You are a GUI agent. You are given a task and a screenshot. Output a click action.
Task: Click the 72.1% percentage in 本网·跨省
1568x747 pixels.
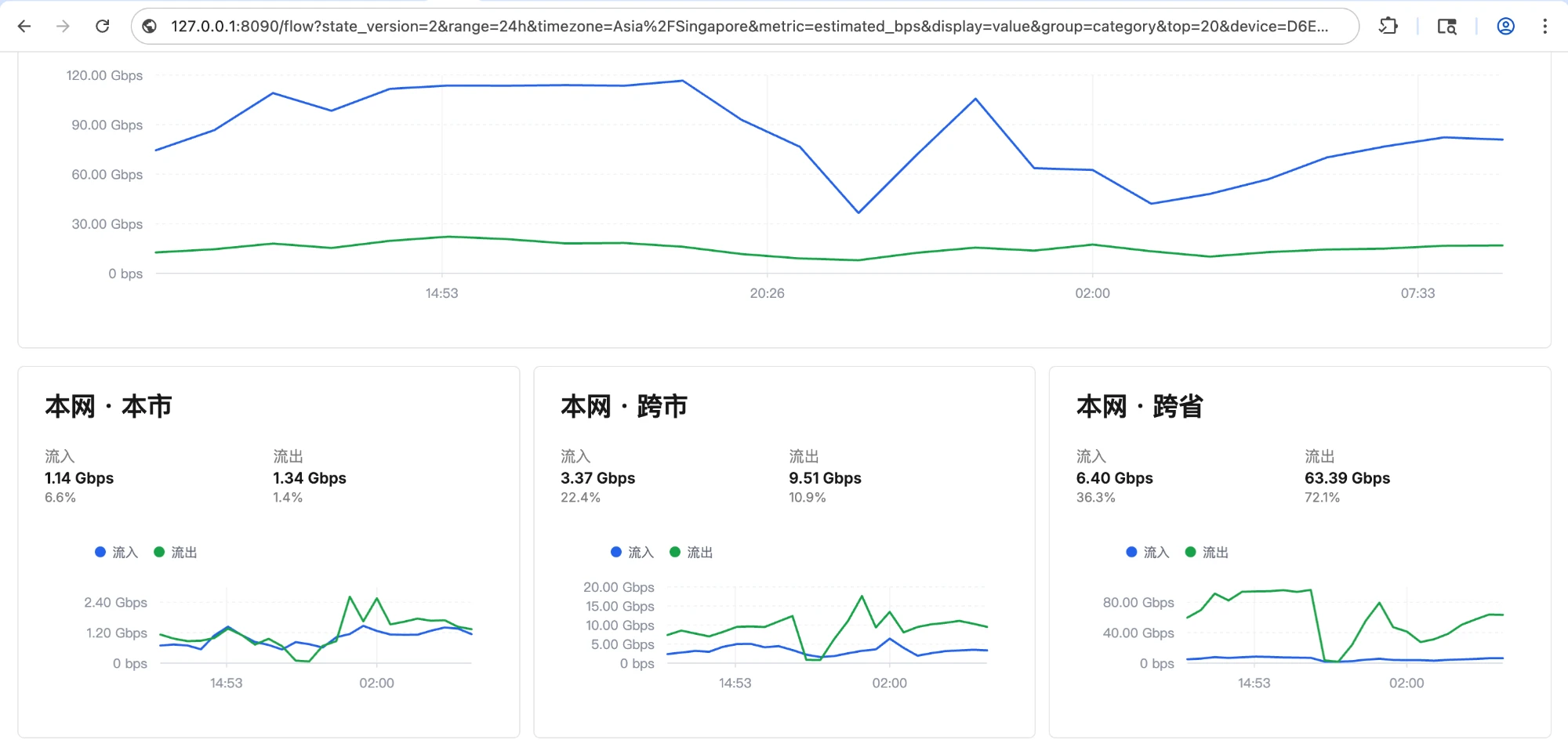coord(1323,498)
